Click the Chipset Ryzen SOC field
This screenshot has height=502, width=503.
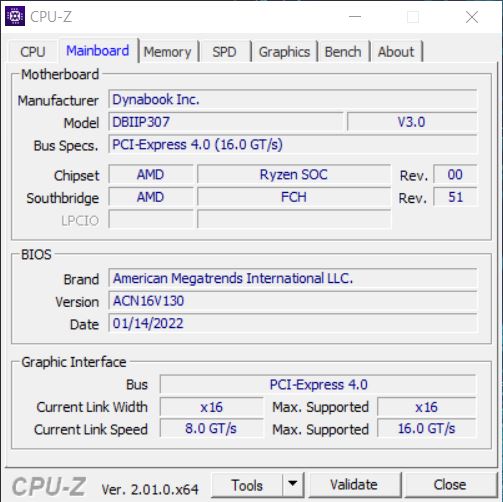tap(294, 175)
